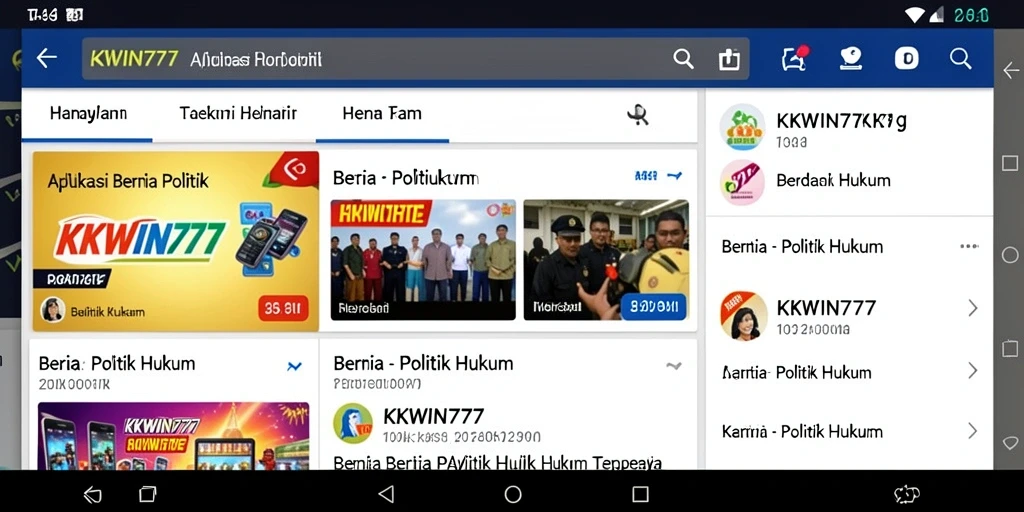Click the upper square icon on the right side bar
The height and width of the screenshot is (512, 1024).
pos(1010,163)
